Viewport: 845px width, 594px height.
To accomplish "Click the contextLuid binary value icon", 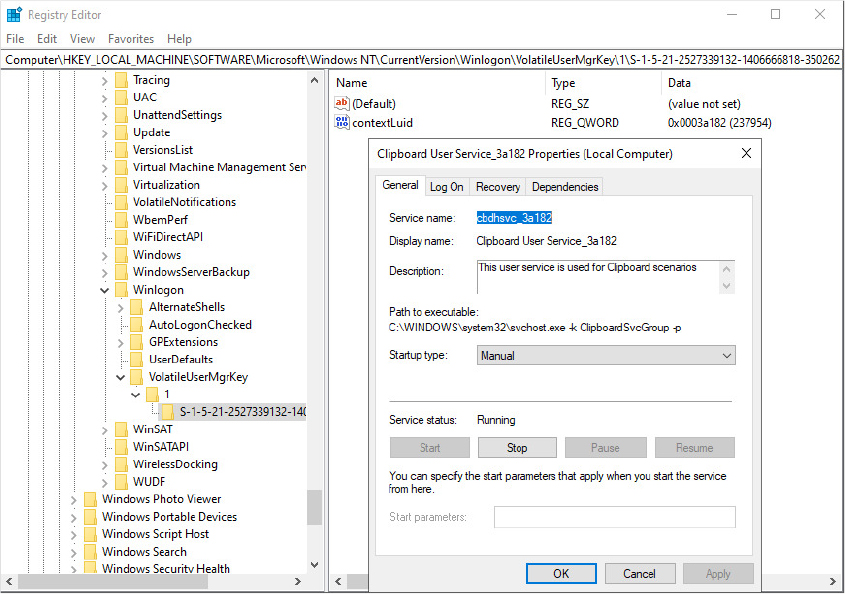I will pos(342,122).
